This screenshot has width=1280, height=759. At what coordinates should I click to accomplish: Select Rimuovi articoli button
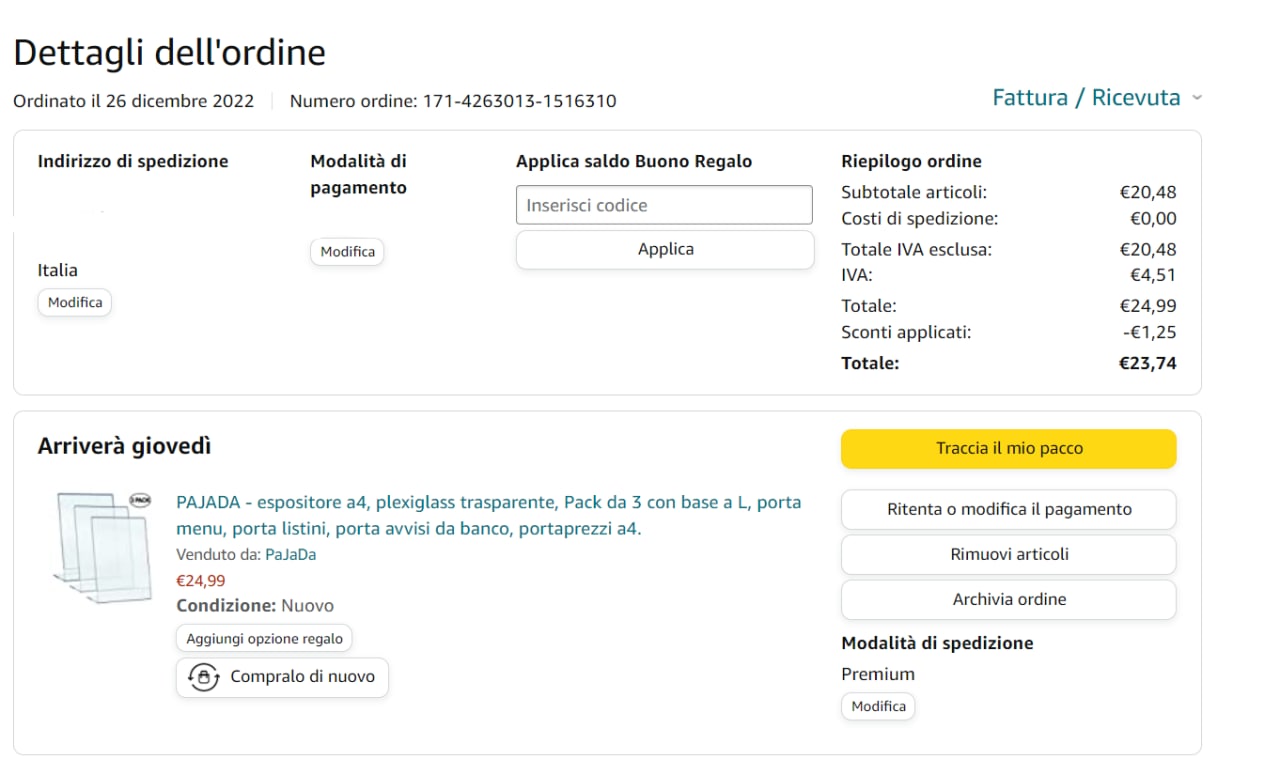pyautogui.click(x=1008, y=554)
